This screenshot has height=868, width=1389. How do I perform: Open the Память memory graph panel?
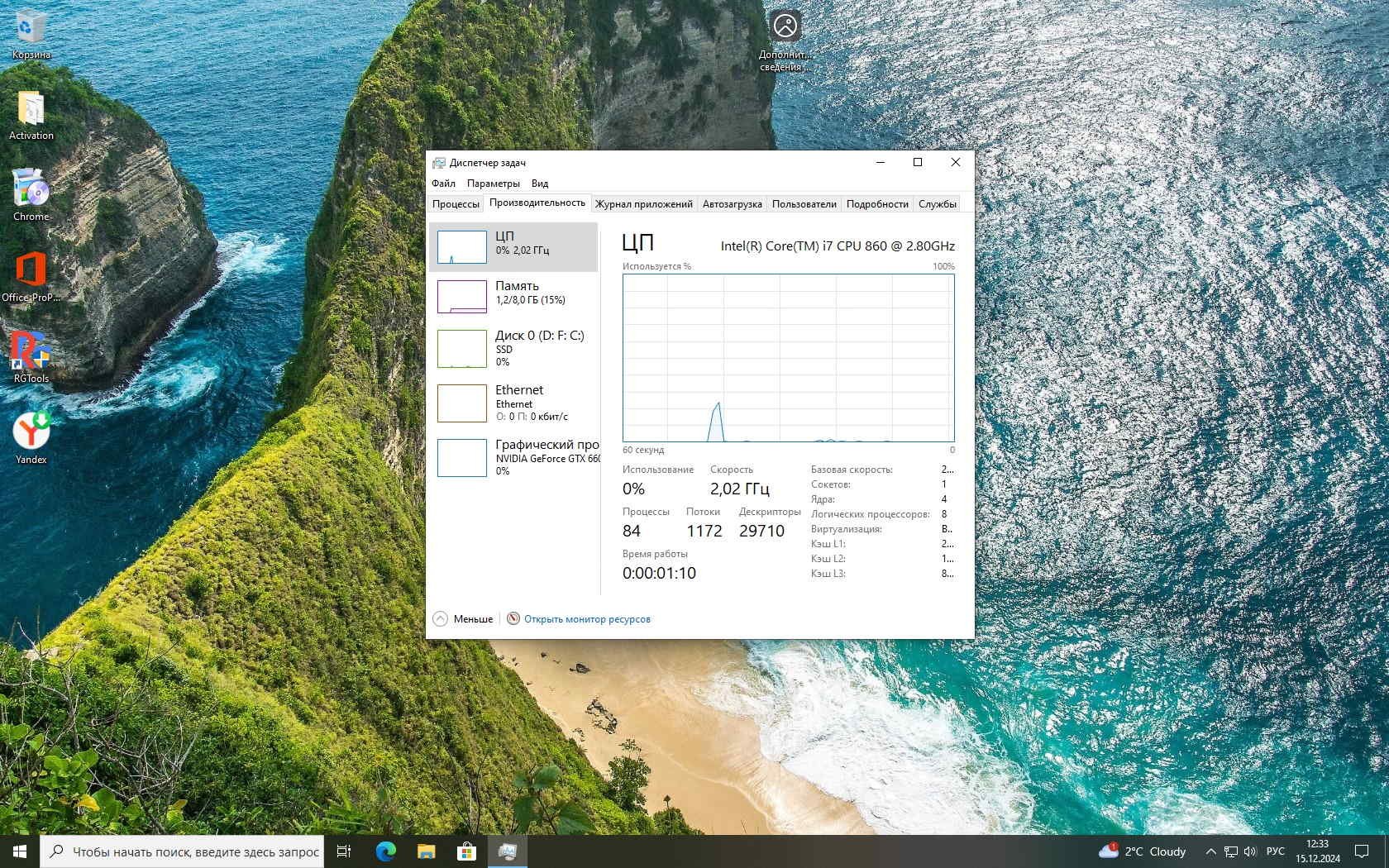[x=513, y=296]
